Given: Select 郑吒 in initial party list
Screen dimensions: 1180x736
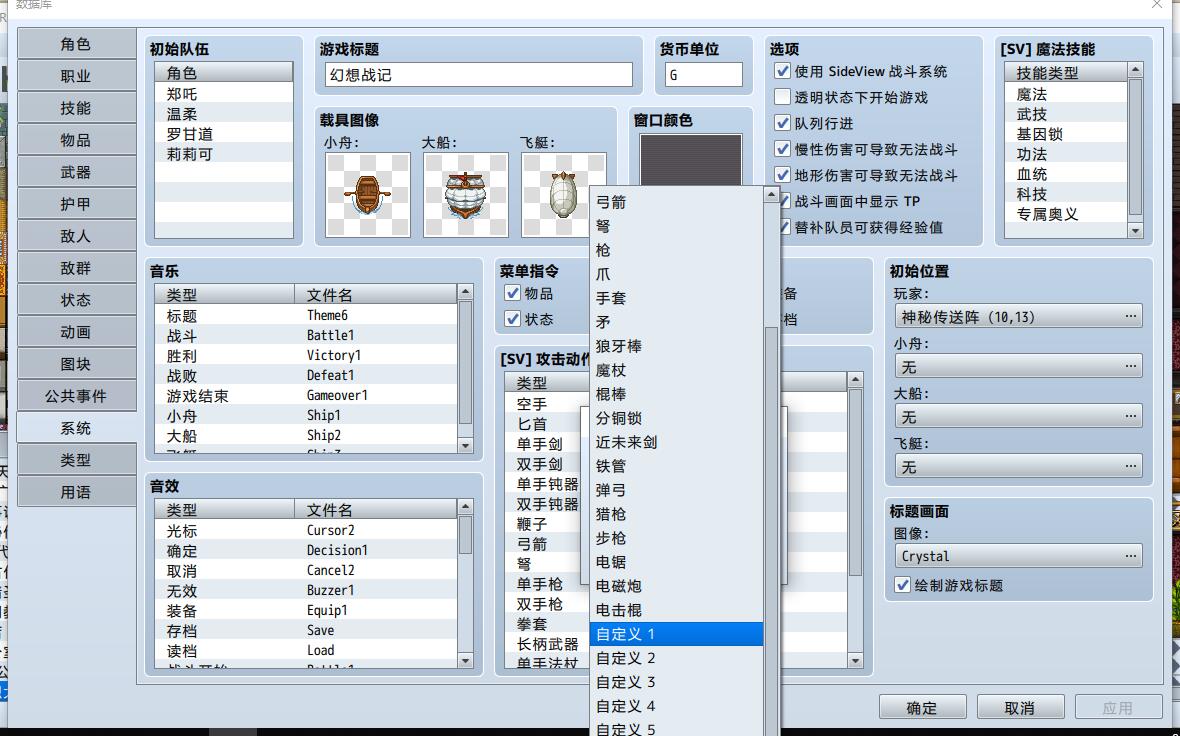Looking at the screenshot, I should coord(224,93).
